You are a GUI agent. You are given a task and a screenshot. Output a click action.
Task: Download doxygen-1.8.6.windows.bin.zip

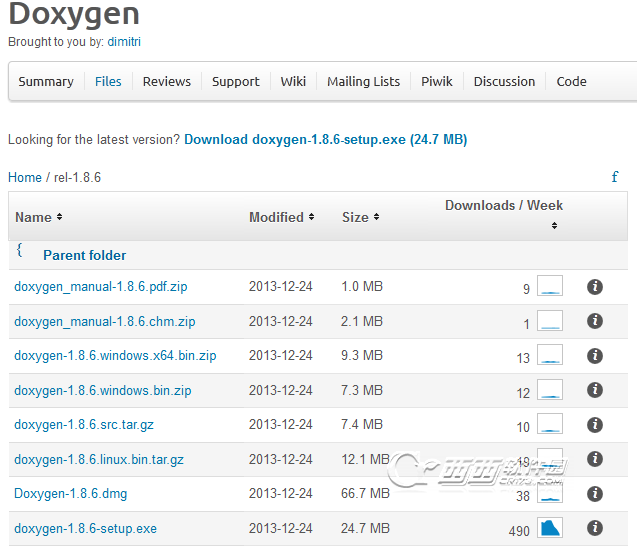click(103, 391)
